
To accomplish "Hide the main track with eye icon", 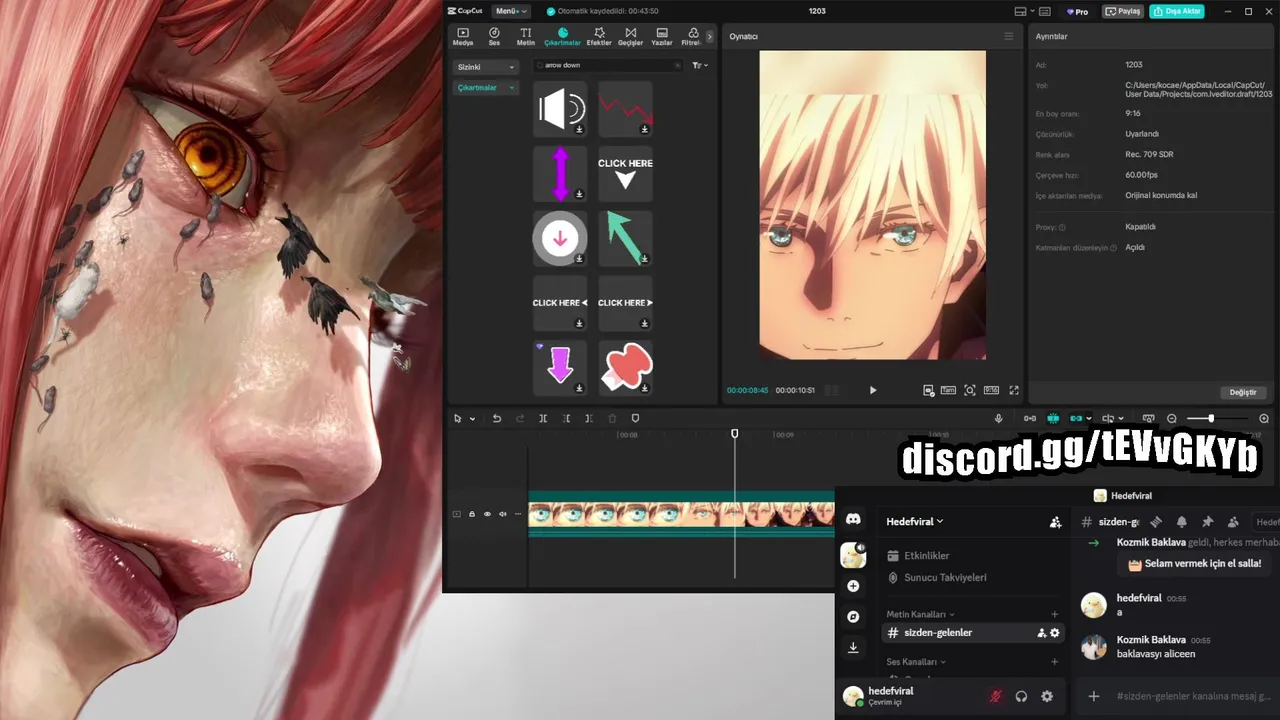I will tap(487, 514).
